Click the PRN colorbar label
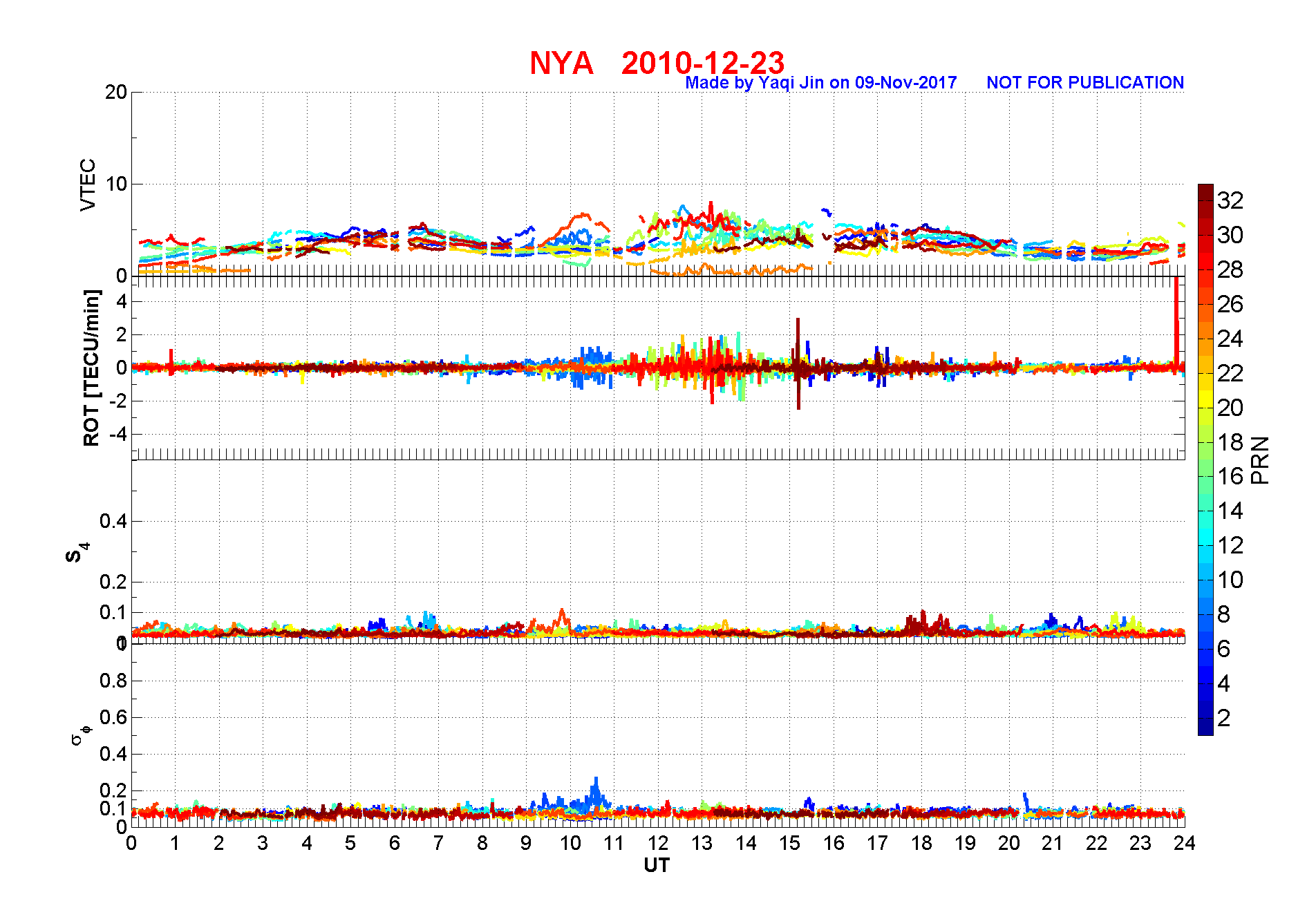The image size is (1316, 919). [1260, 459]
